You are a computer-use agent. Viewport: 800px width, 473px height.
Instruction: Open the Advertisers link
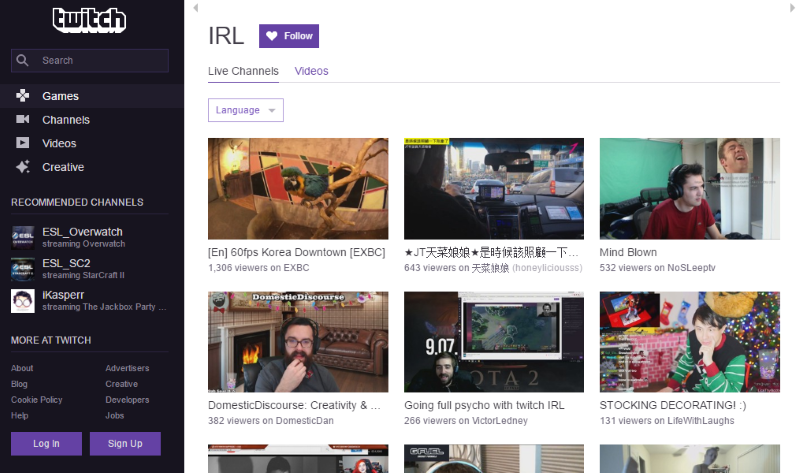click(127, 368)
